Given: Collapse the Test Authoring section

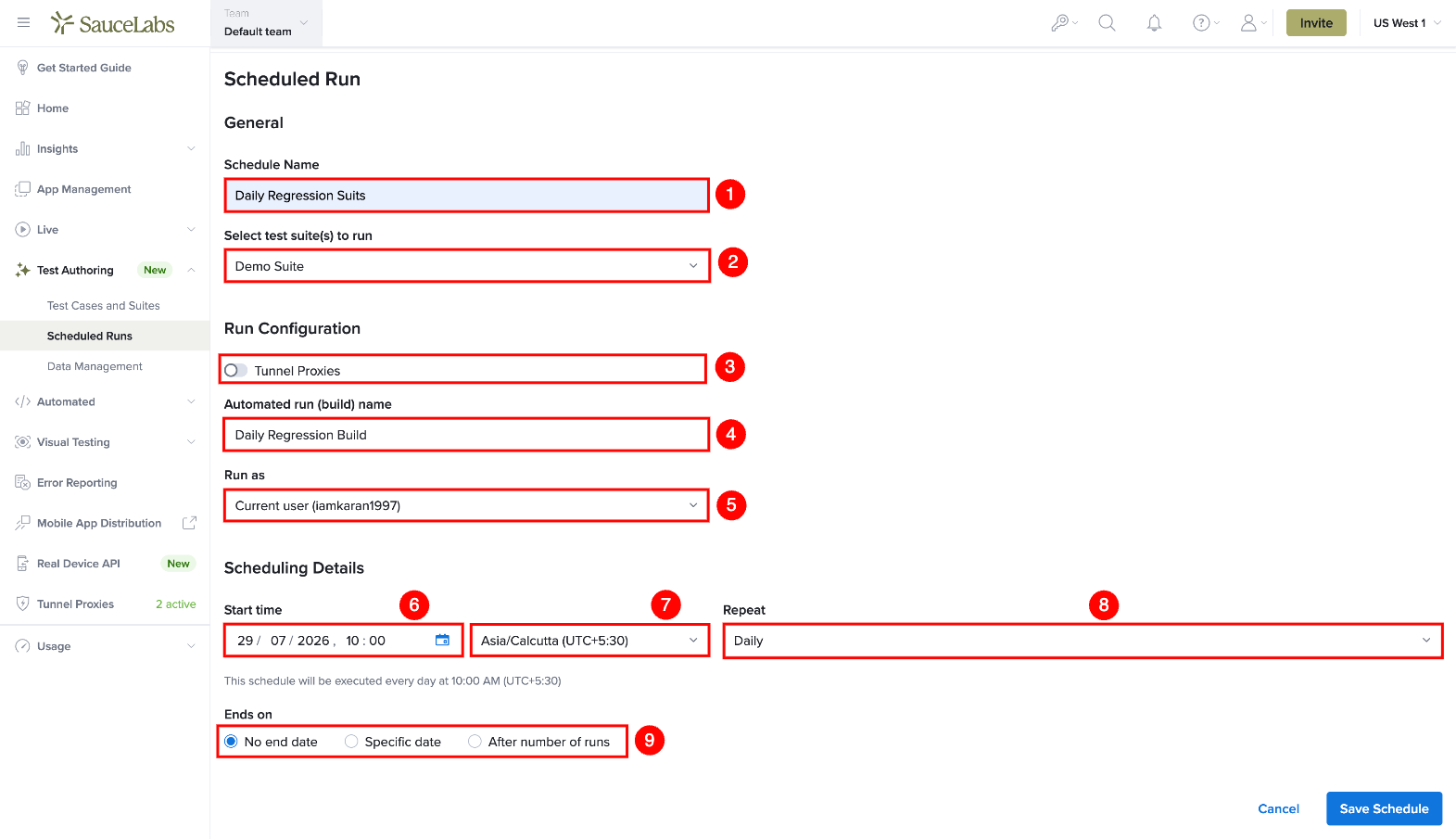Looking at the screenshot, I should pyautogui.click(x=191, y=271).
